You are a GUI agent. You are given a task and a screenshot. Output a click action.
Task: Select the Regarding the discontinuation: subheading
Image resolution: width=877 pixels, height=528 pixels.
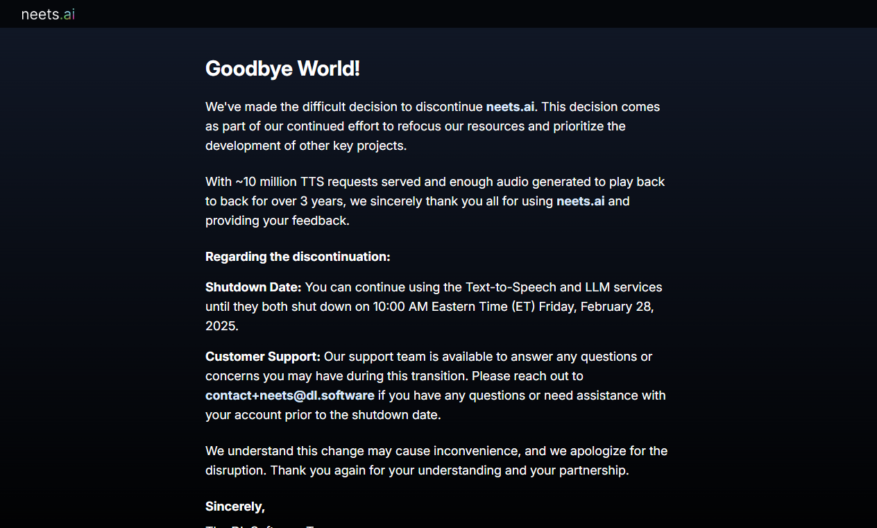coord(298,257)
